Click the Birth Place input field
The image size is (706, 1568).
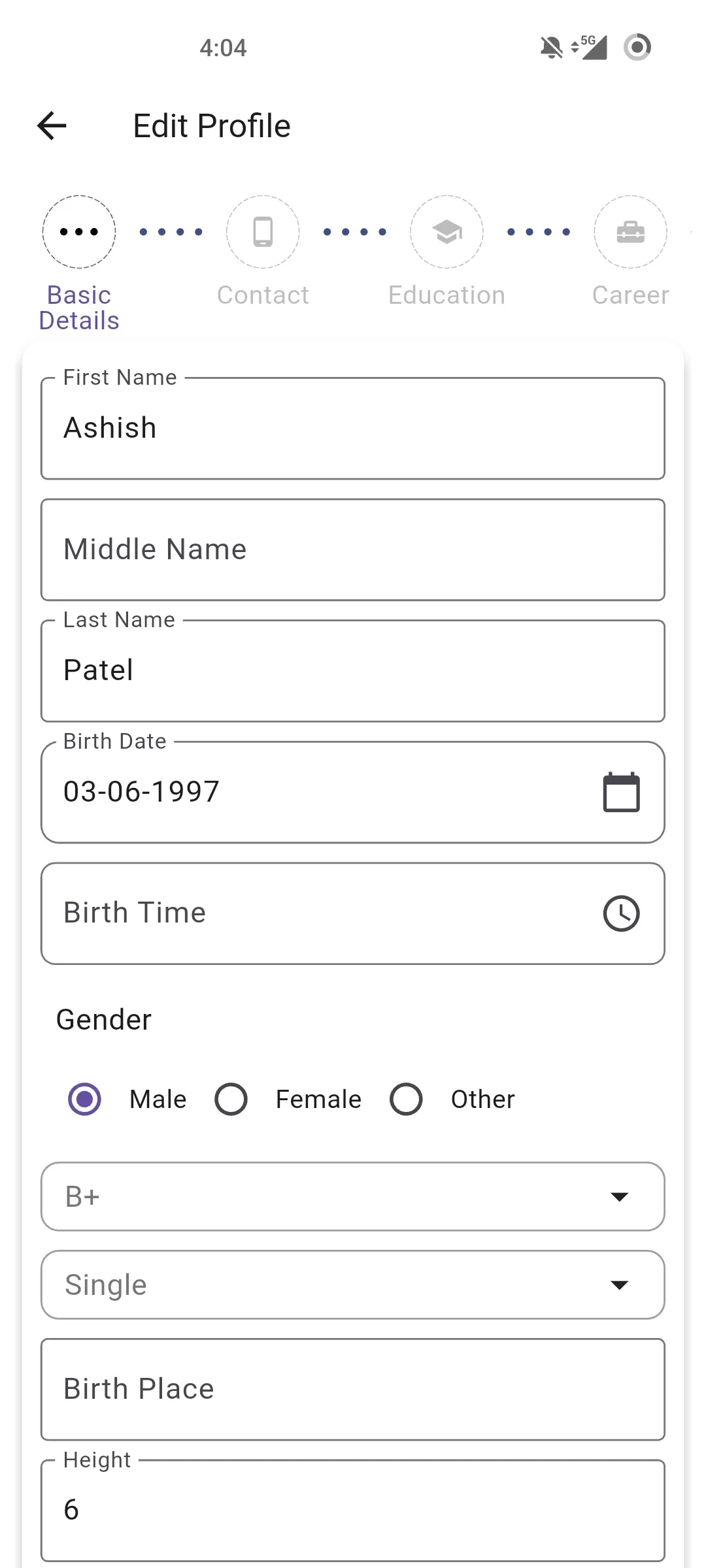[353, 1388]
